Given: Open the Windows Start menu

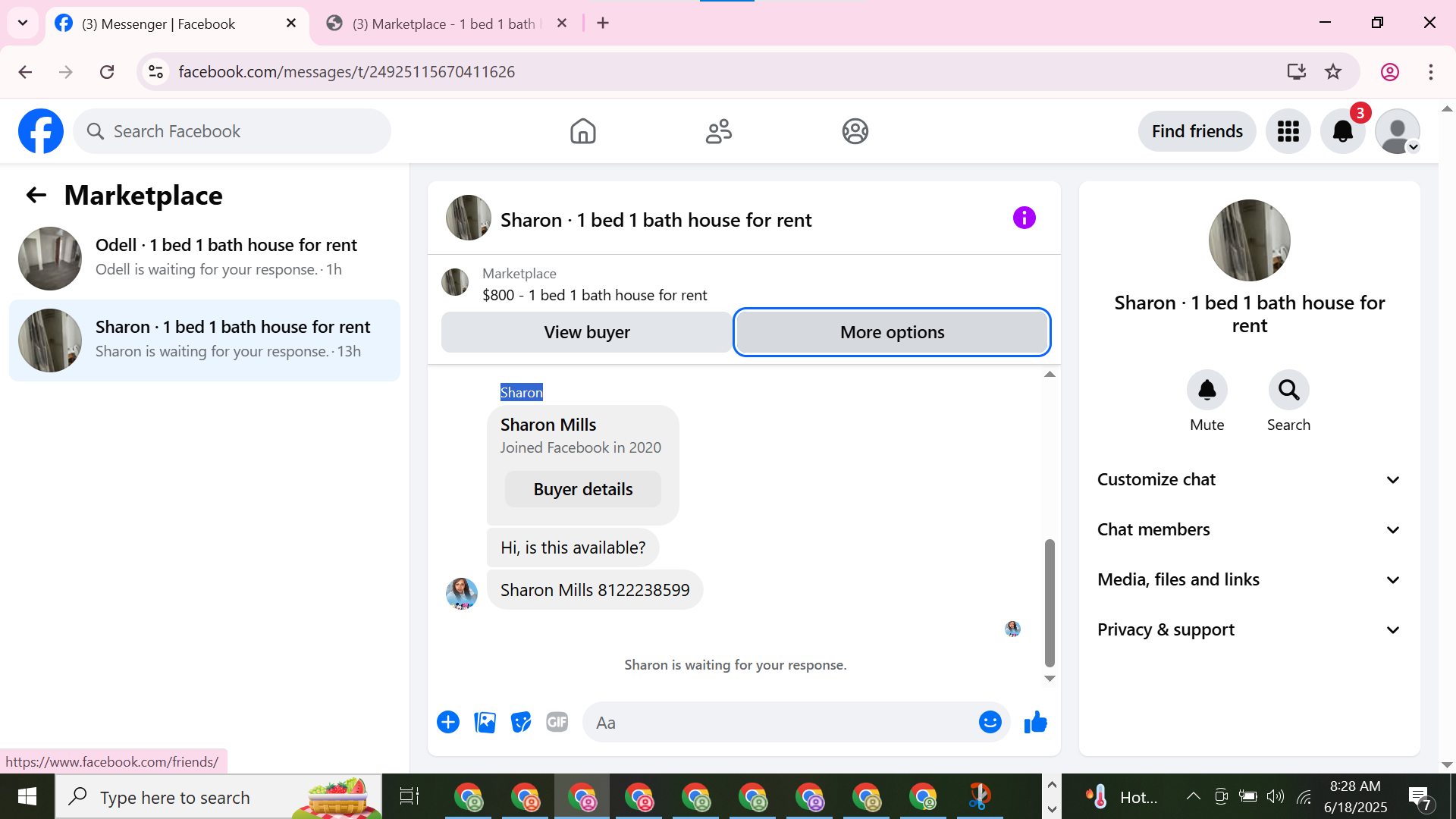Looking at the screenshot, I should [x=27, y=796].
